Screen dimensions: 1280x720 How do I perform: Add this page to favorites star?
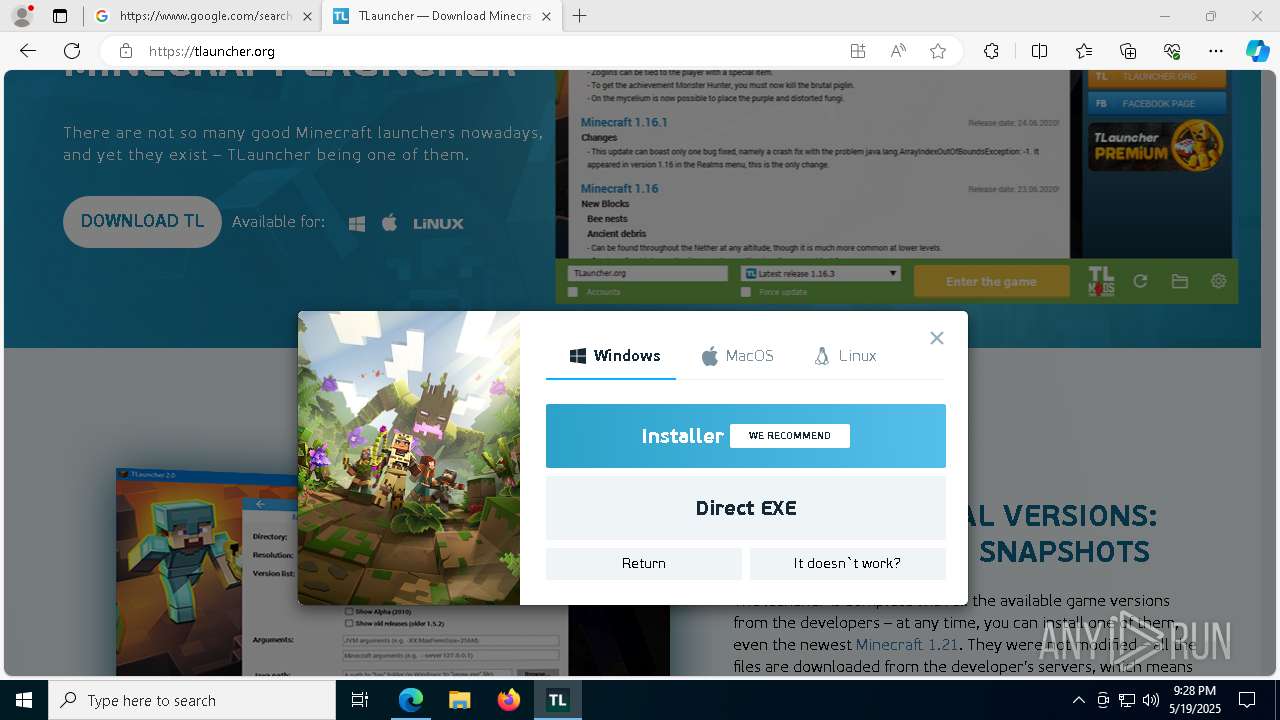[938, 51]
